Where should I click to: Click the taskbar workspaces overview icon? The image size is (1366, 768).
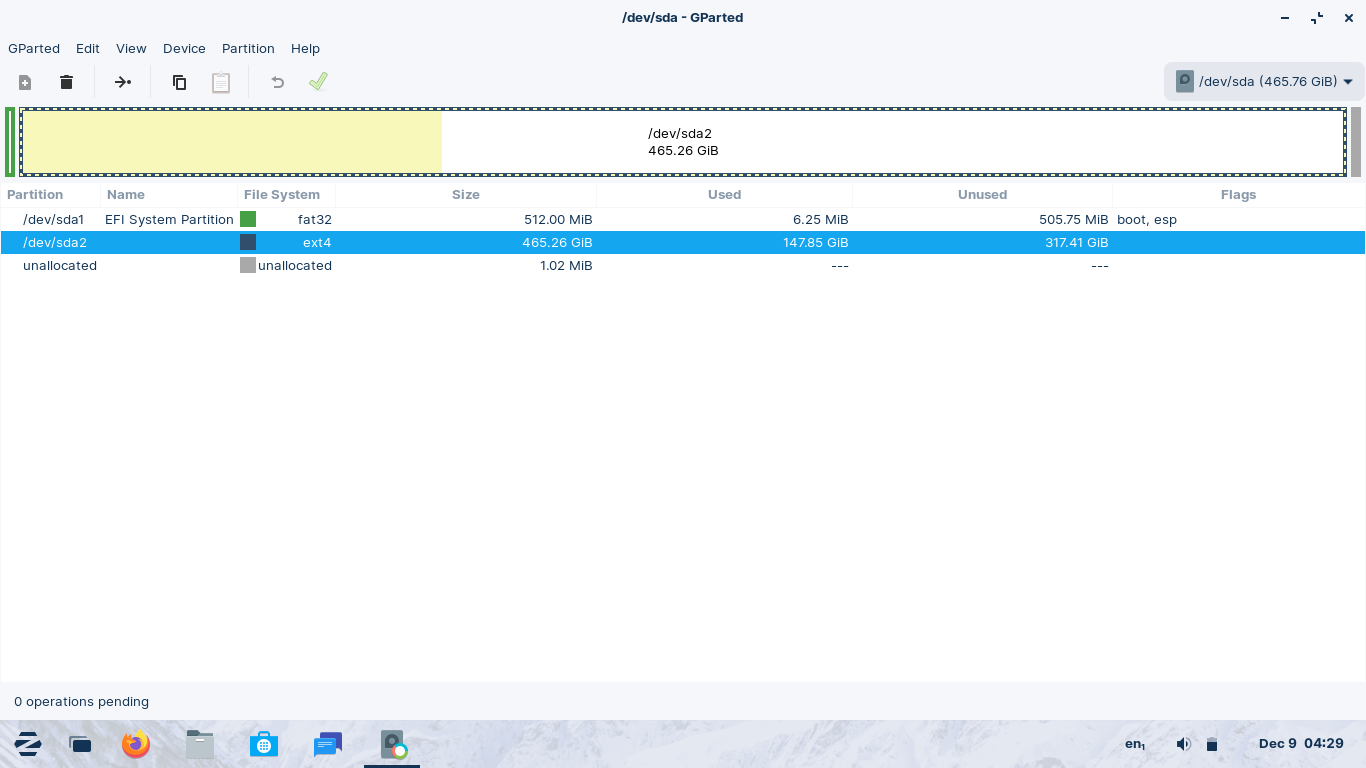[x=80, y=744]
